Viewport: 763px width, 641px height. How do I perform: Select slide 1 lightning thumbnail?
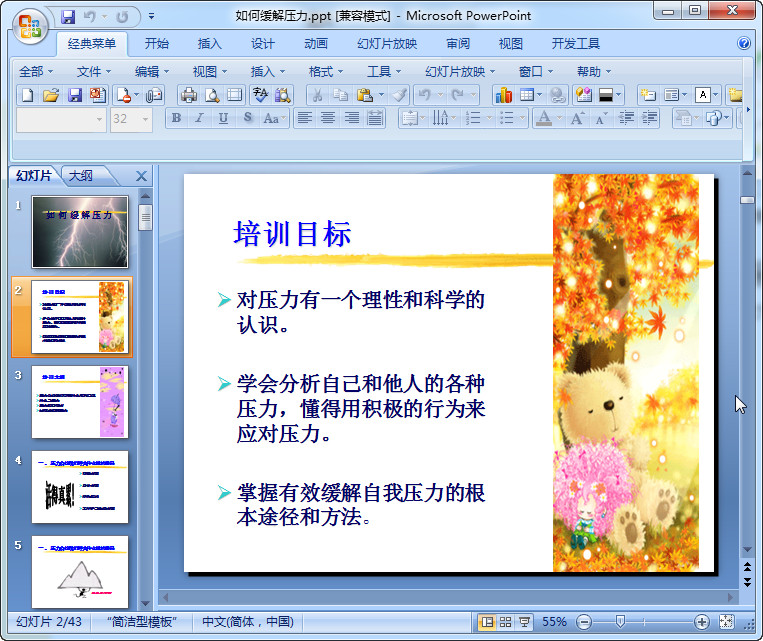[x=80, y=232]
